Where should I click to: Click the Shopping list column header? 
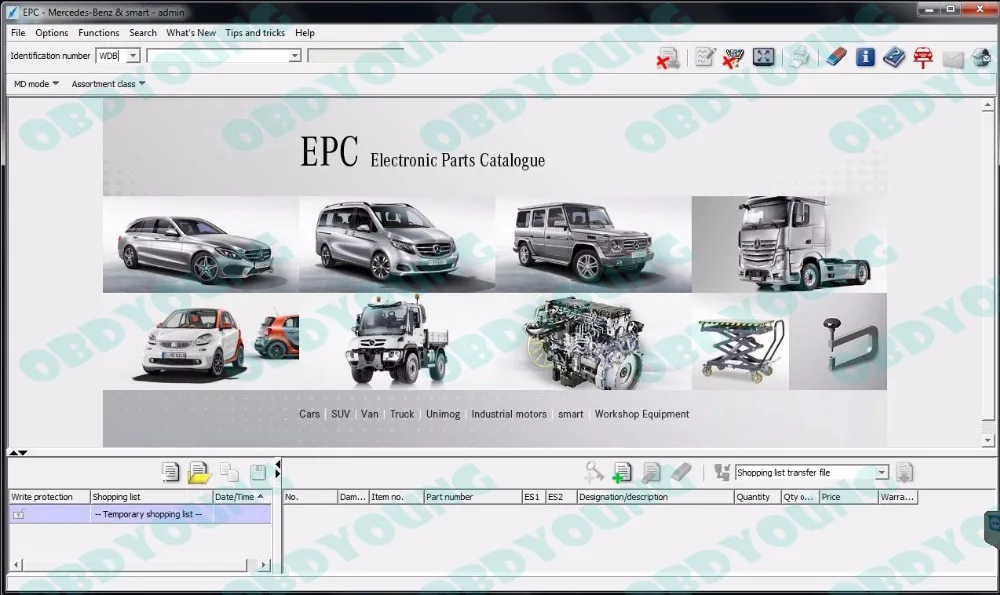[x=151, y=497]
